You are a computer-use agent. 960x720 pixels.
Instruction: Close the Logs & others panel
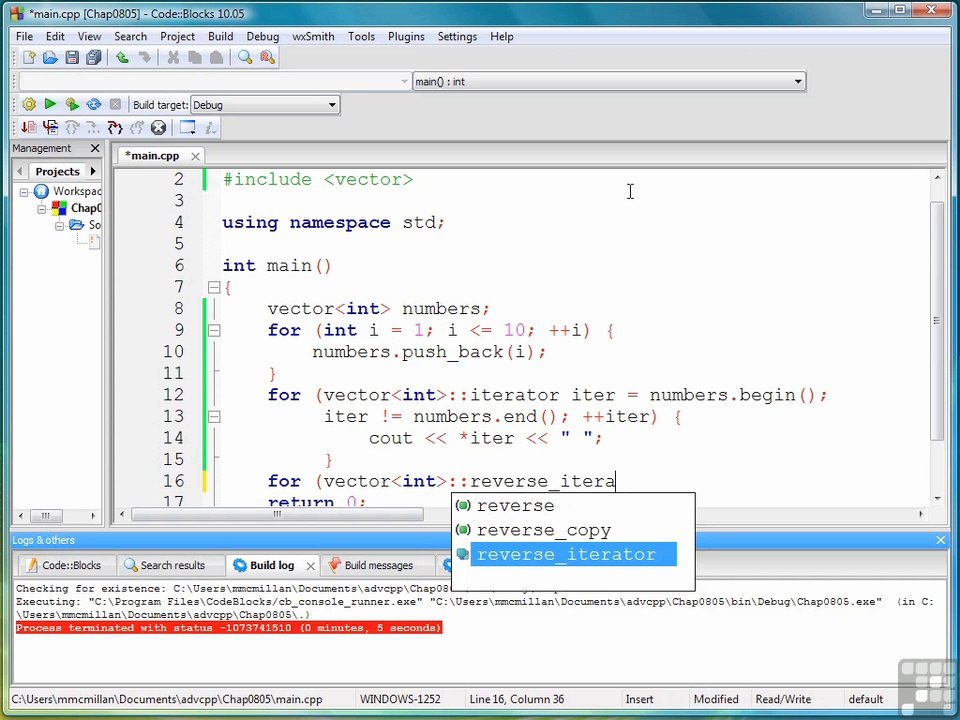(x=941, y=540)
